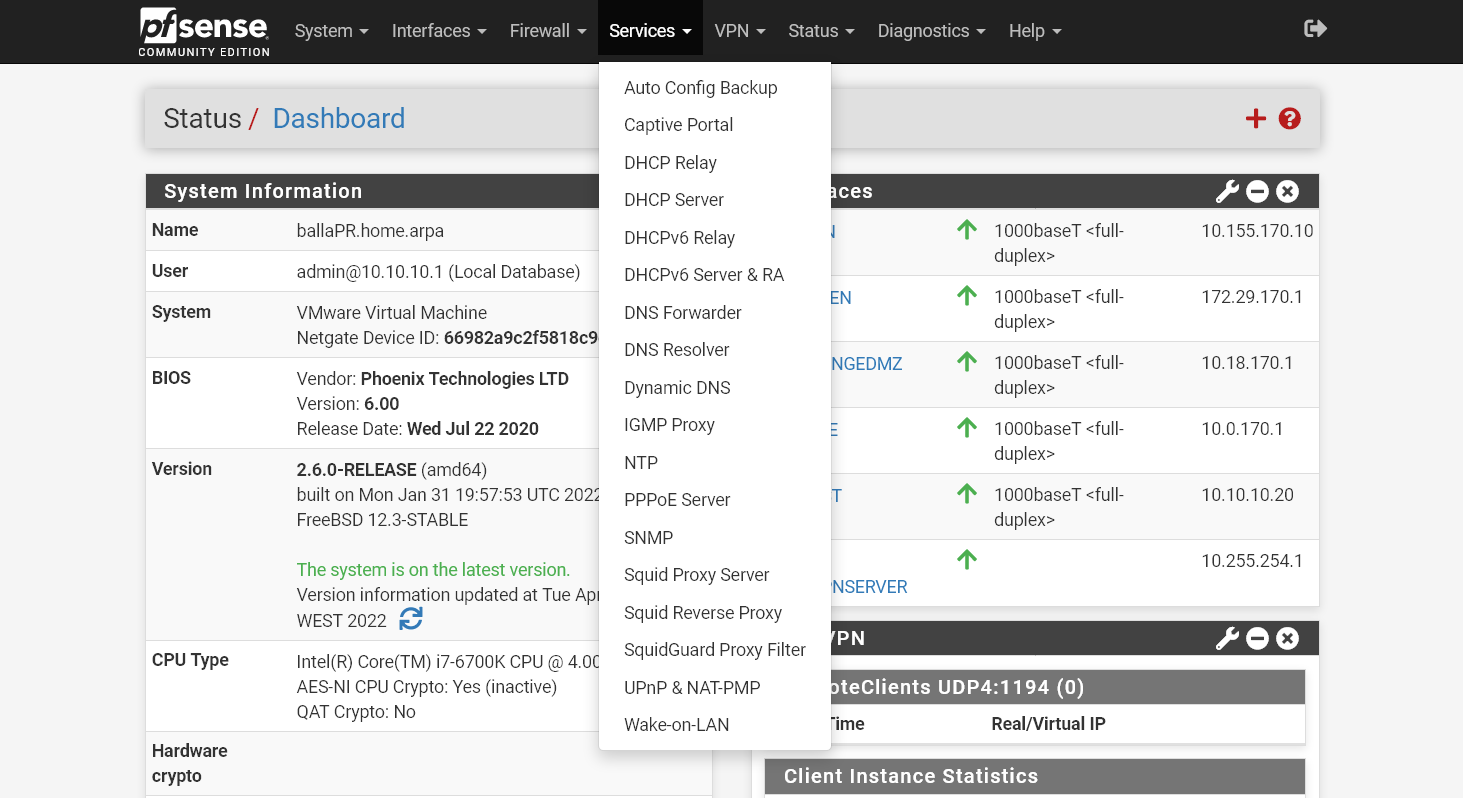
Task: Open Interfaces widget settings with the wrench icon
Action: (1227, 191)
